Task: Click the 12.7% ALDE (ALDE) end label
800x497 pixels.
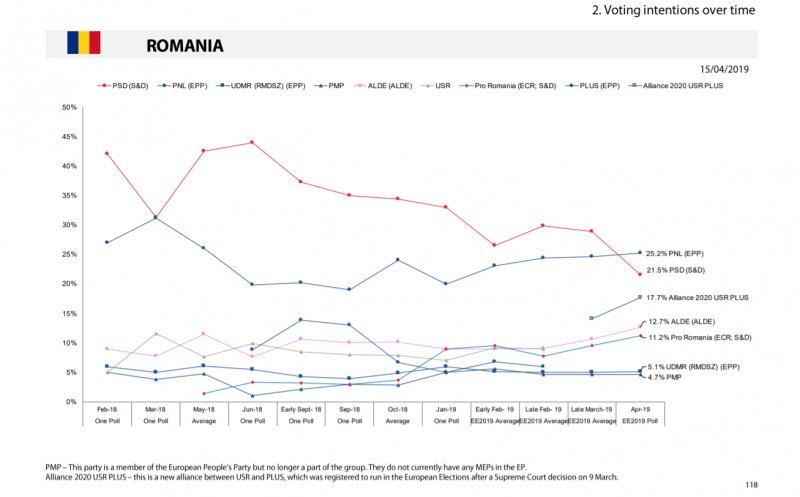Action: click(683, 322)
